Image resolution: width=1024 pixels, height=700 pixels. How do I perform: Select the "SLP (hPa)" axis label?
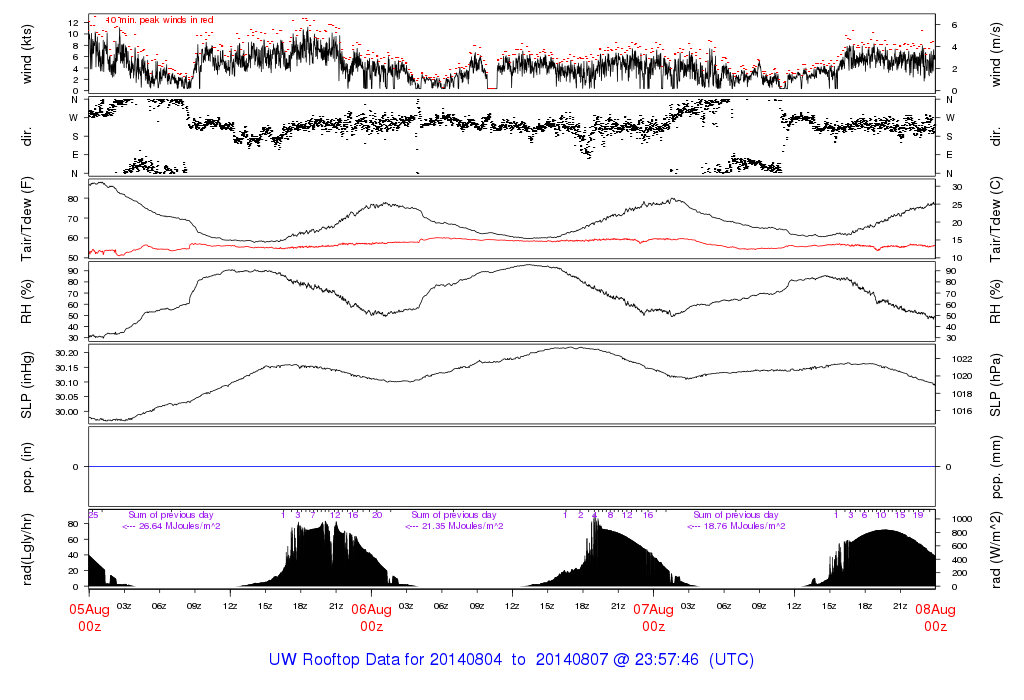point(995,385)
